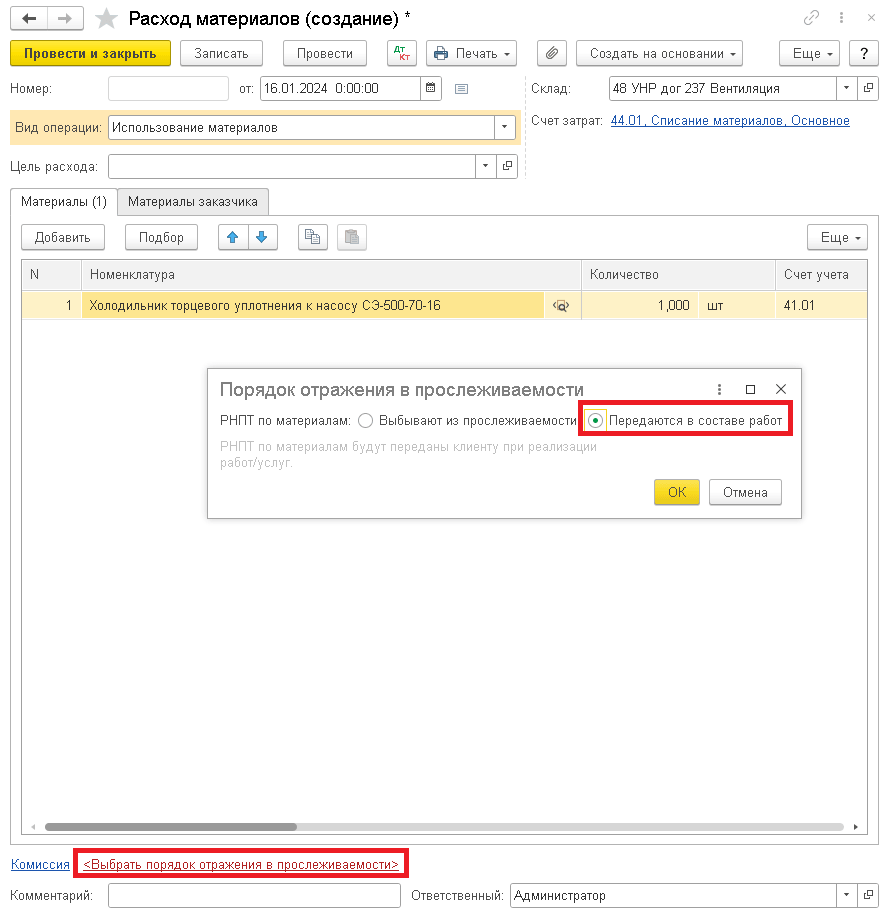Switch to 'Материалы заказчика' tab
Image resolution: width=892 pixels, height=916 pixels.
193,201
